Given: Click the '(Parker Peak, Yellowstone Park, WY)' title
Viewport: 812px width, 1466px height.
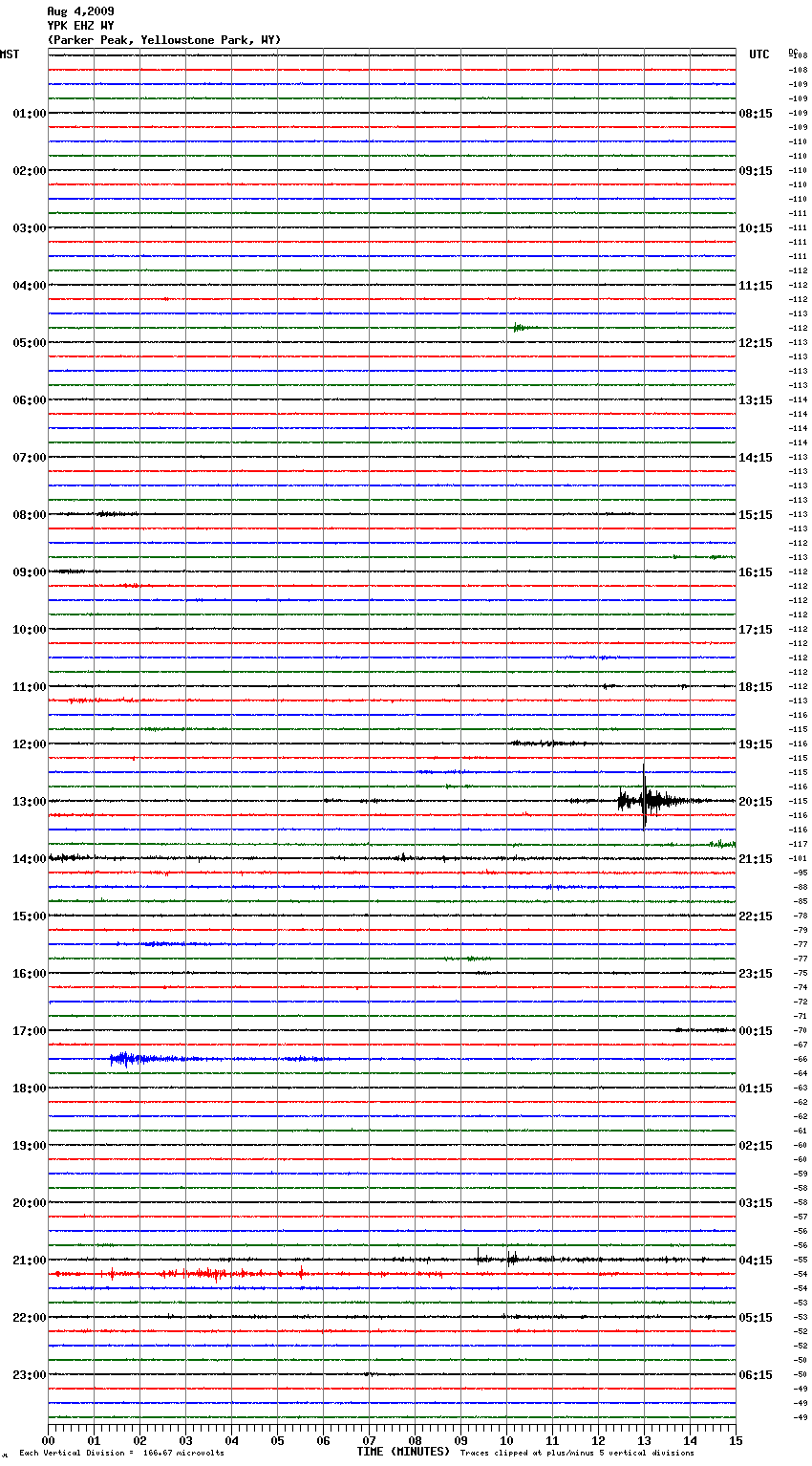Looking at the screenshot, I should tap(164, 40).
